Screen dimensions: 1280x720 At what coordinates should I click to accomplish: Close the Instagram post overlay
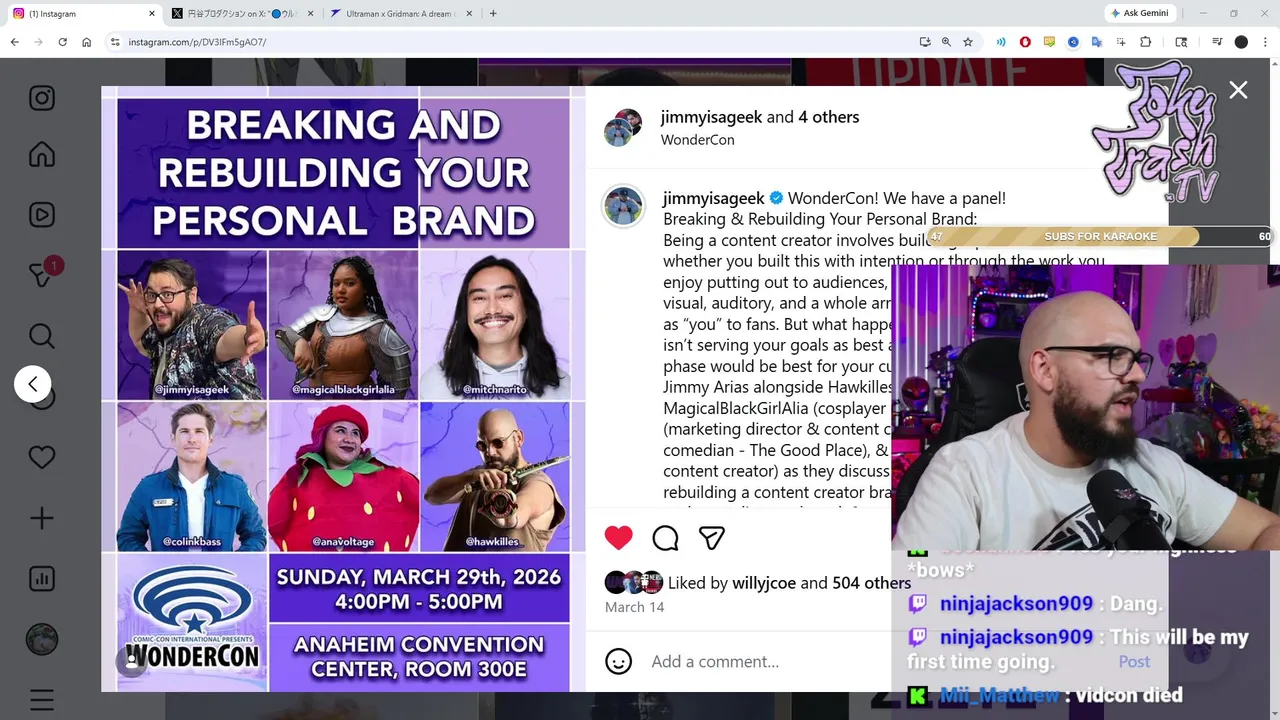pyautogui.click(x=1238, y=90)
